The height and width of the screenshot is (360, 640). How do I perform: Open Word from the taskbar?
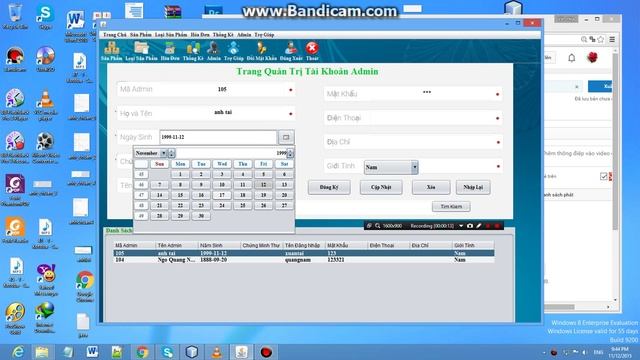pyautogui.click(x=92, y=352)
